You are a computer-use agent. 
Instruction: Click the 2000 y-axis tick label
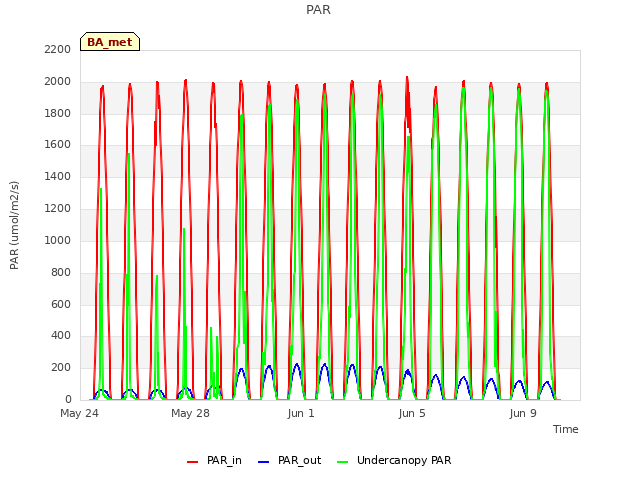(x=58, y=82)
